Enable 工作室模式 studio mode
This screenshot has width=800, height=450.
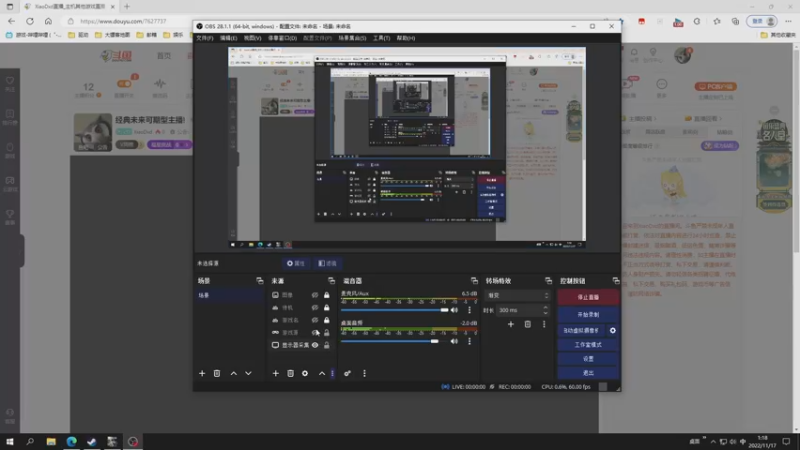588,345
